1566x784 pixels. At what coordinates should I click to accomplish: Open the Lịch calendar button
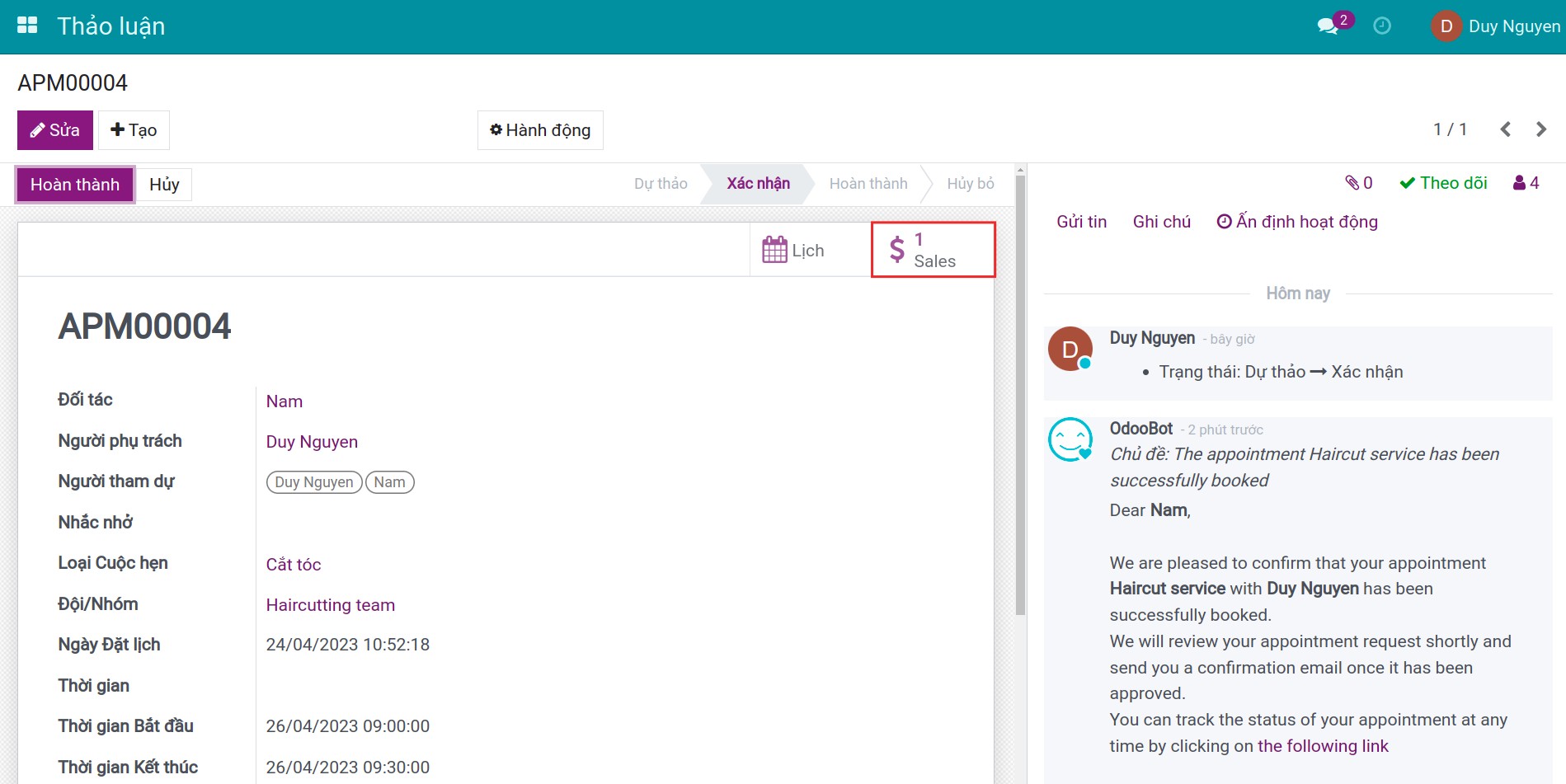click(793, 250)
